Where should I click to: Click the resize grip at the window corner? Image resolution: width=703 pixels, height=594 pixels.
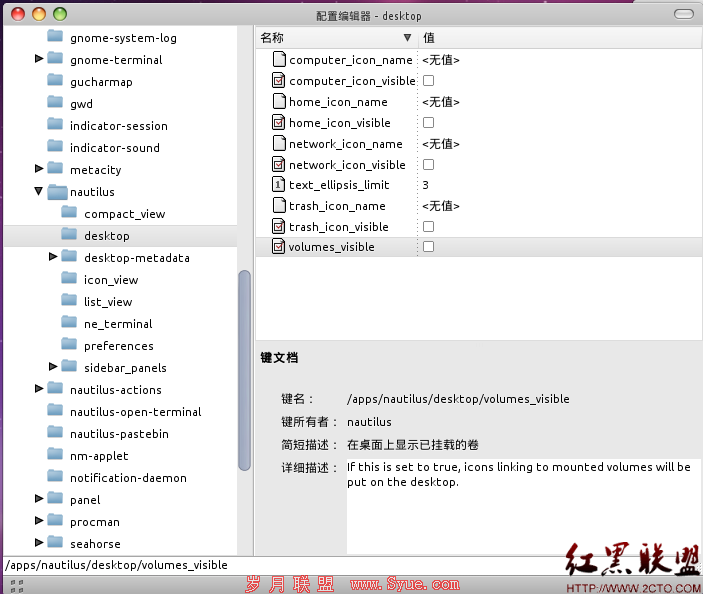[x=17, y=585]
